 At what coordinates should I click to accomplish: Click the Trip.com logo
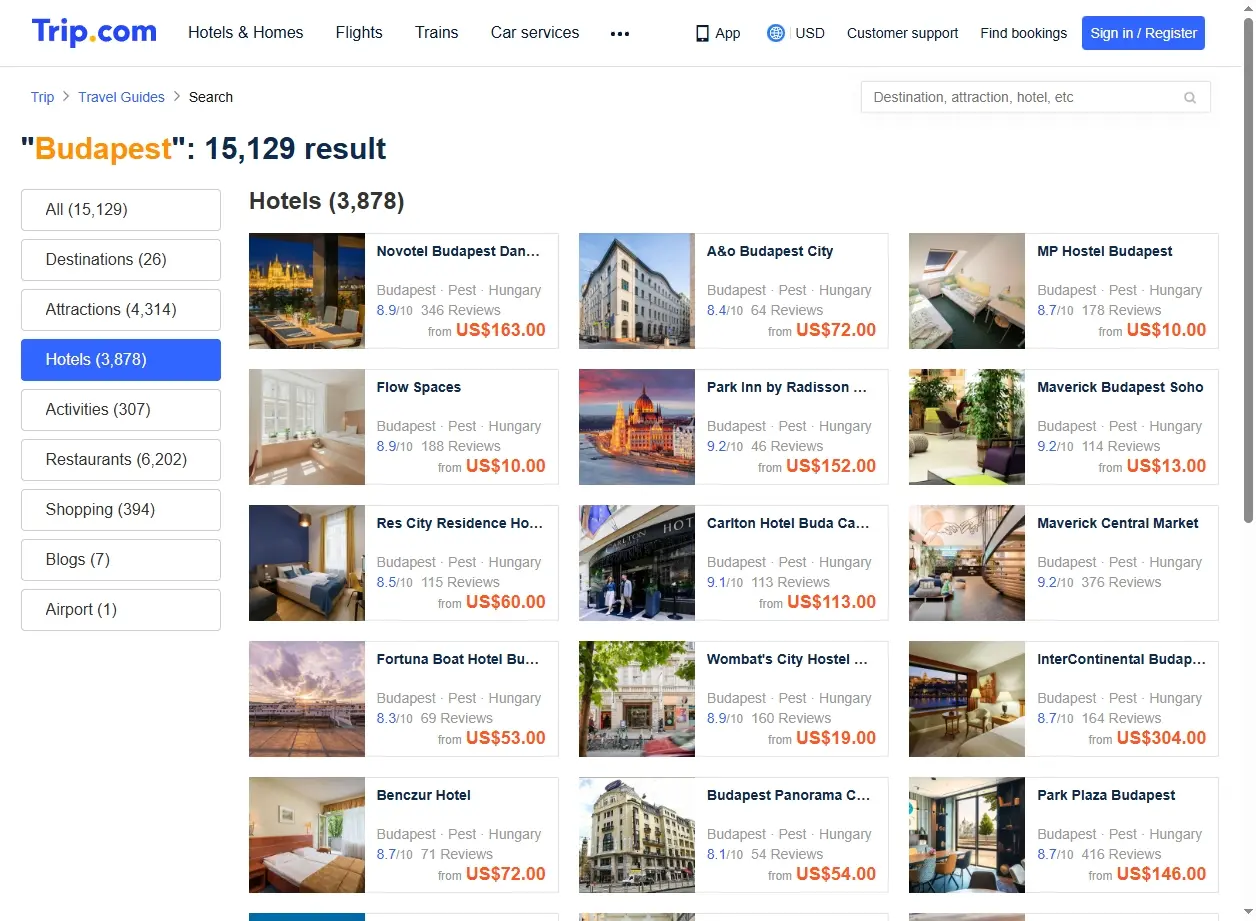(x=94, y=32)
